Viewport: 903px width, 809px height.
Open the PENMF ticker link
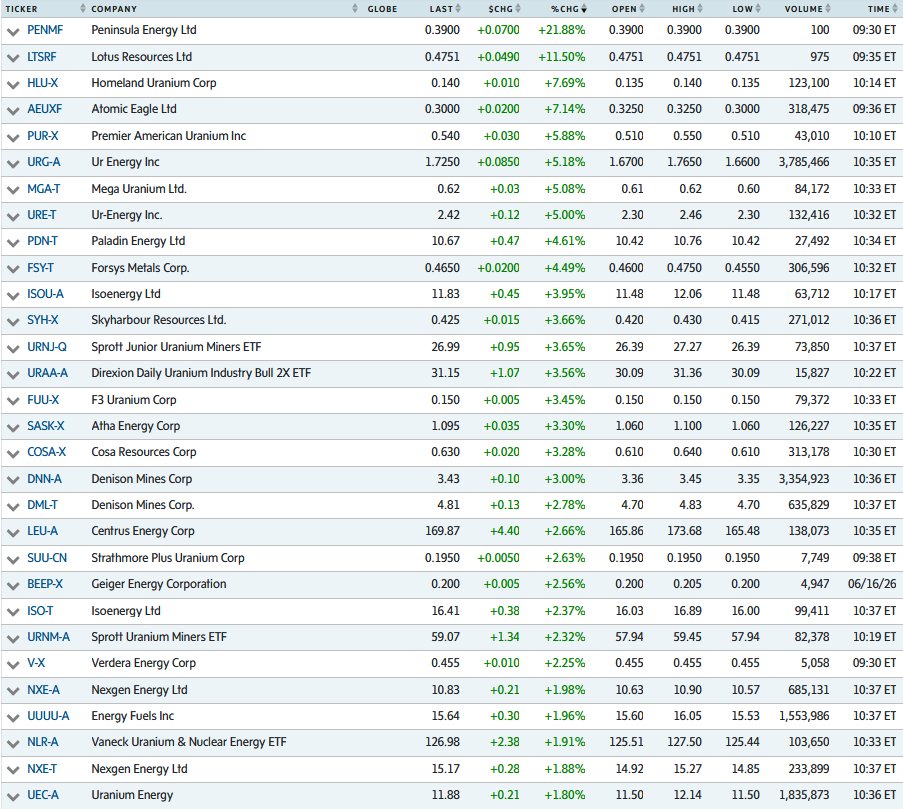tap(45, 30)
